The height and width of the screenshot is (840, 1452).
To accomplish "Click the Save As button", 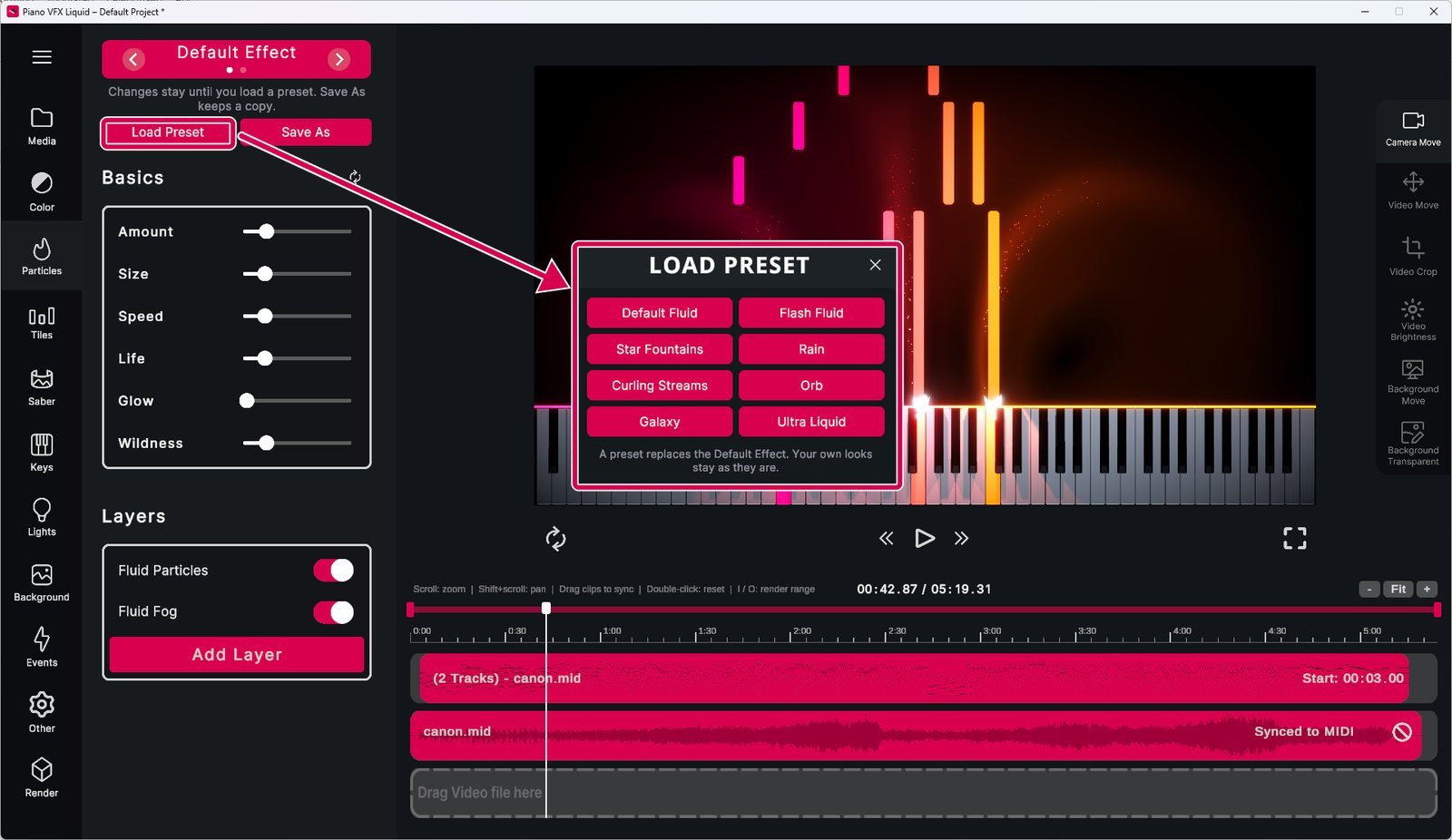I will [306, 132].
